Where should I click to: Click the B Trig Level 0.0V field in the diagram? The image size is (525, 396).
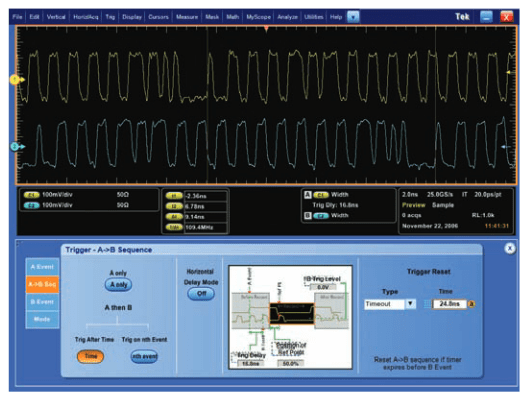pyautogui.click(x=323, y=287)
